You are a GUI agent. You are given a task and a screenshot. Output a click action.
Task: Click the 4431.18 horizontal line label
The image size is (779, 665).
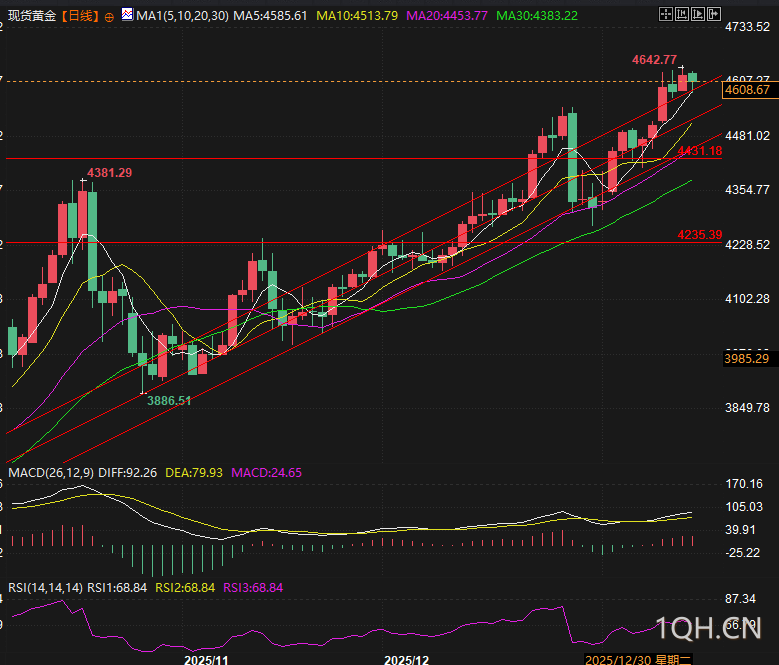point(700,151)
